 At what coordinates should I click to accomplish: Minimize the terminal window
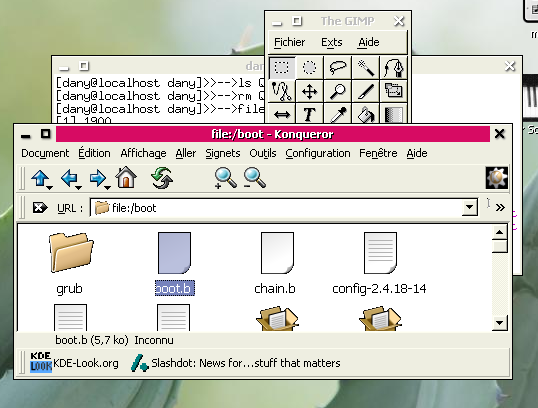pyautogui.click(x=64, y=68)
